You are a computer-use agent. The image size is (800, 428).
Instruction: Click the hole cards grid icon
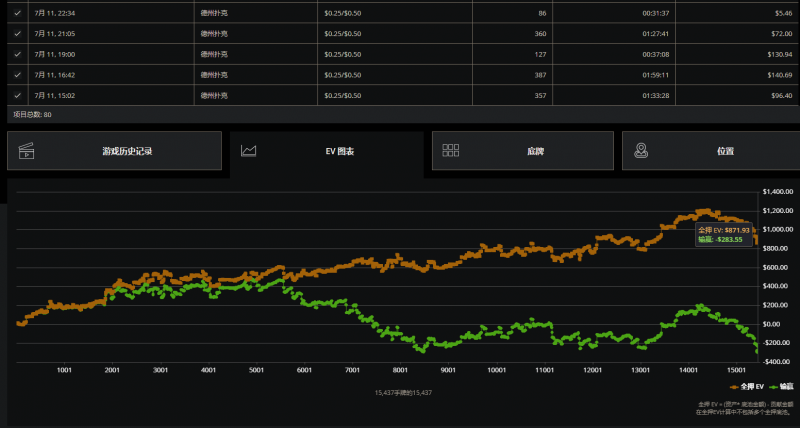coord(450,151)
